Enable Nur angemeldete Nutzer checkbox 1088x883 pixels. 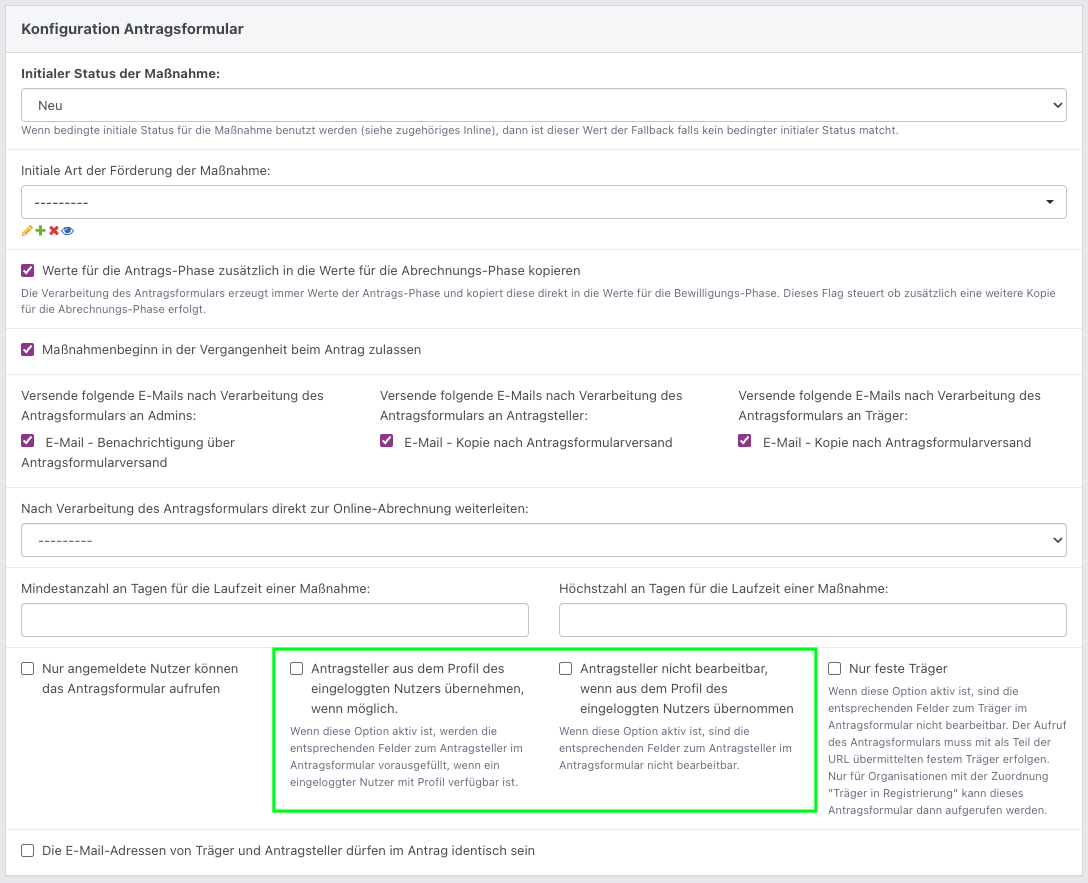pyautogui.click(x=28, y=669)
